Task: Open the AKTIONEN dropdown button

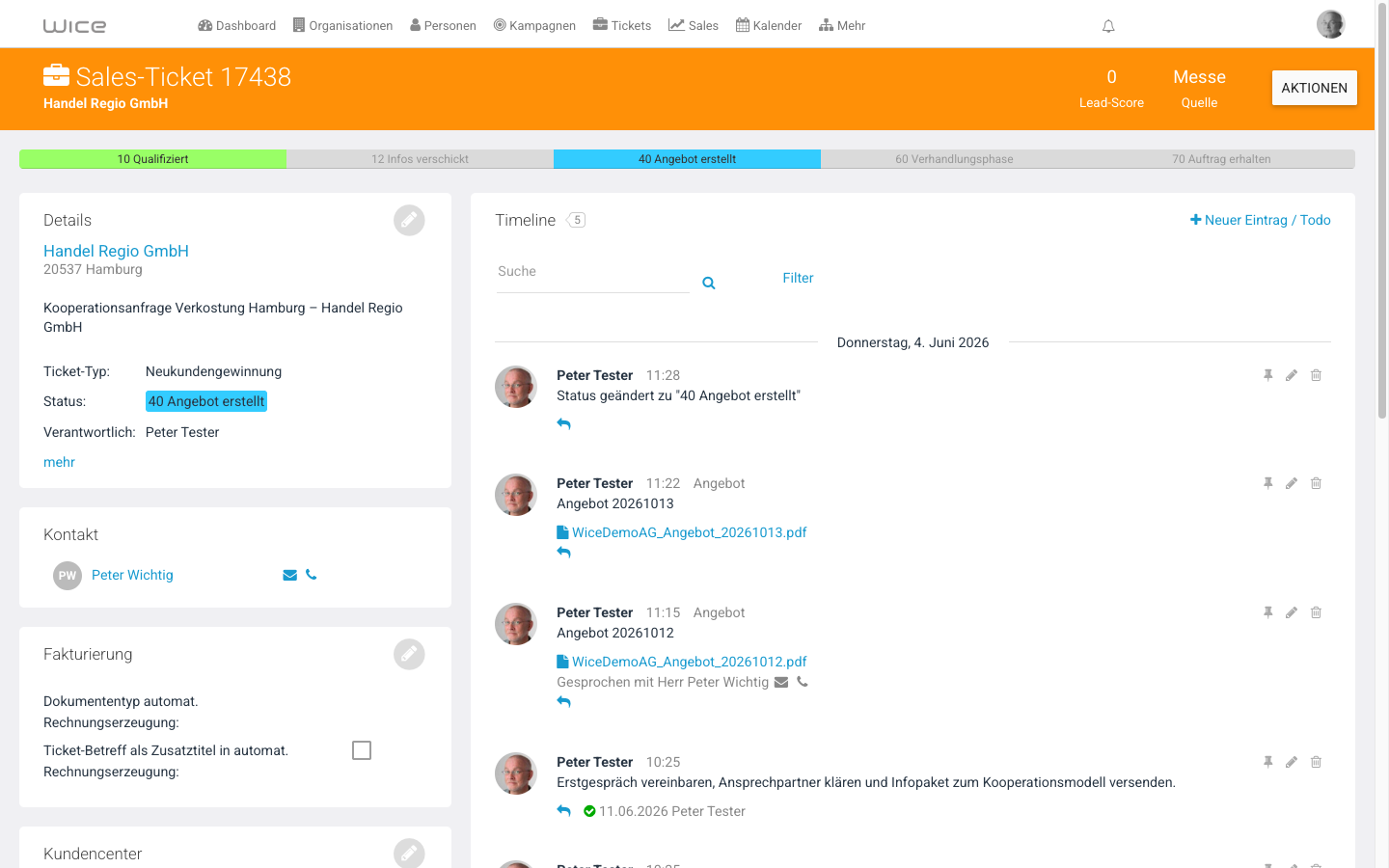Action: [x=1314, y=88]
